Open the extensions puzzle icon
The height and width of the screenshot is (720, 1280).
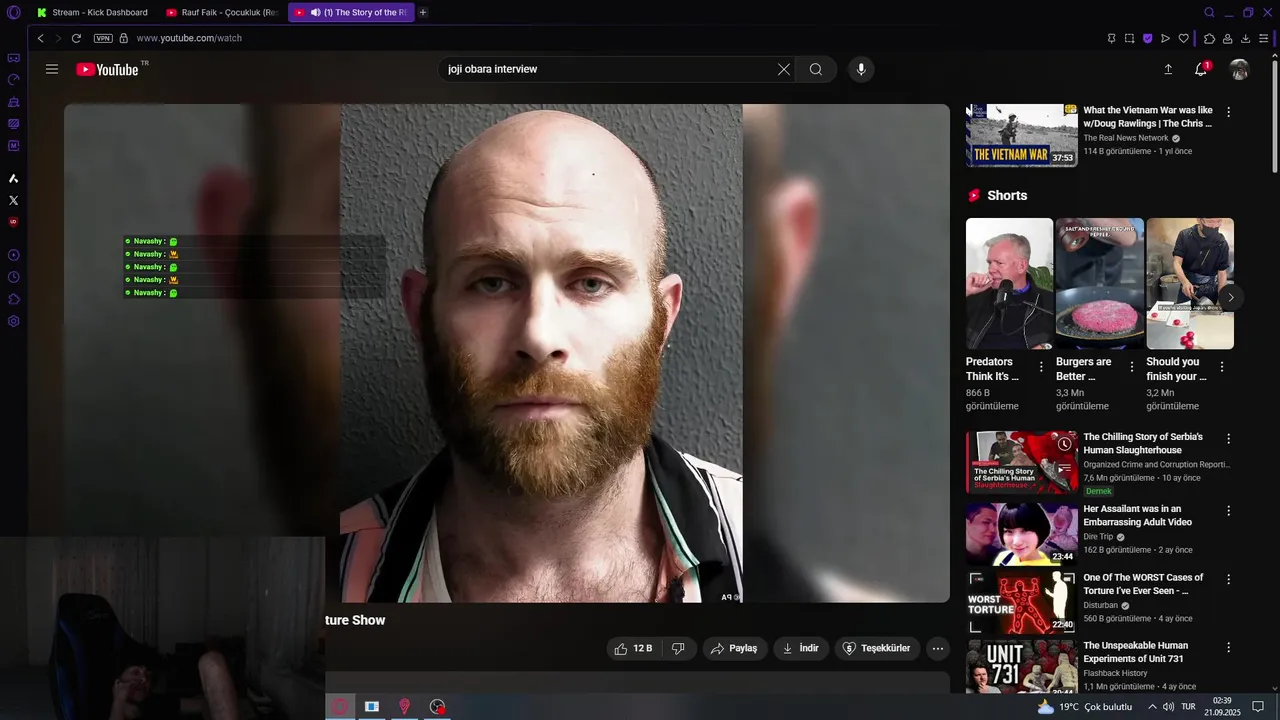point(1209,38)
